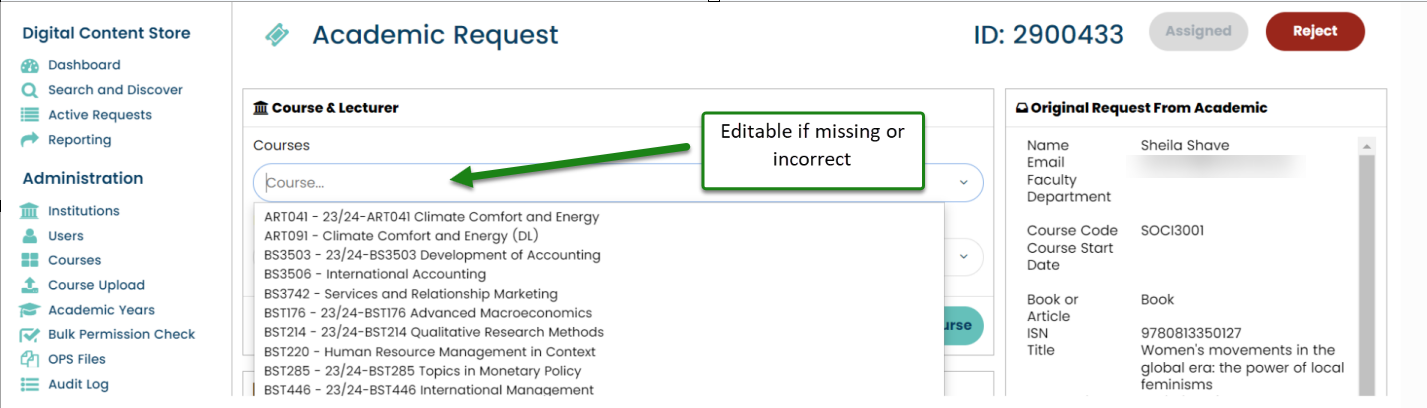Open the OPS Files menu item
Image resolution: width=1427 pixels, height=408 pixels.
tap(76, 359)
